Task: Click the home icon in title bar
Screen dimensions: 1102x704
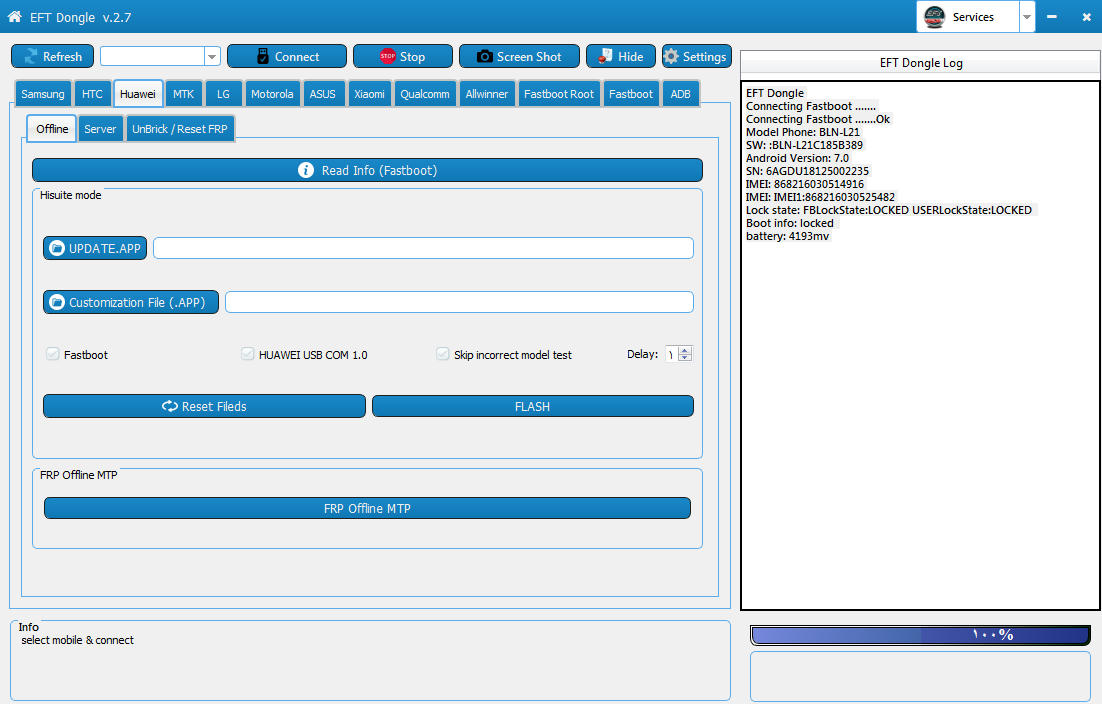Action: [x=14, y=16]
